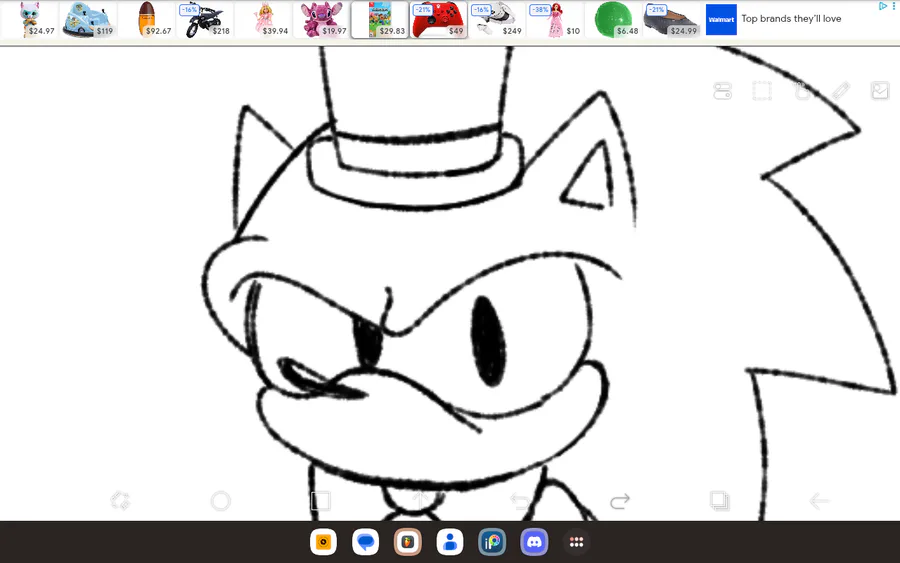The image size is (900, 563).
Task: Open the $39.94 doll ad
Action: 263,20
